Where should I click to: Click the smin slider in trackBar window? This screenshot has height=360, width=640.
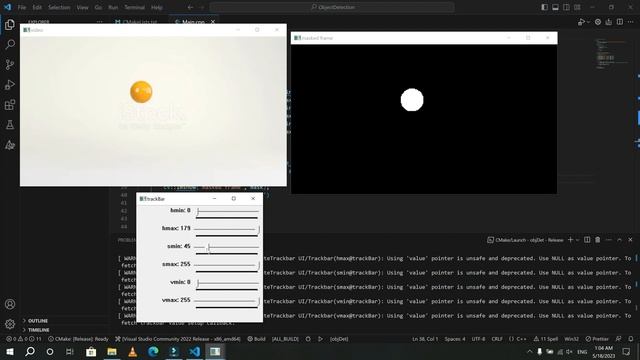pos(227,247)
